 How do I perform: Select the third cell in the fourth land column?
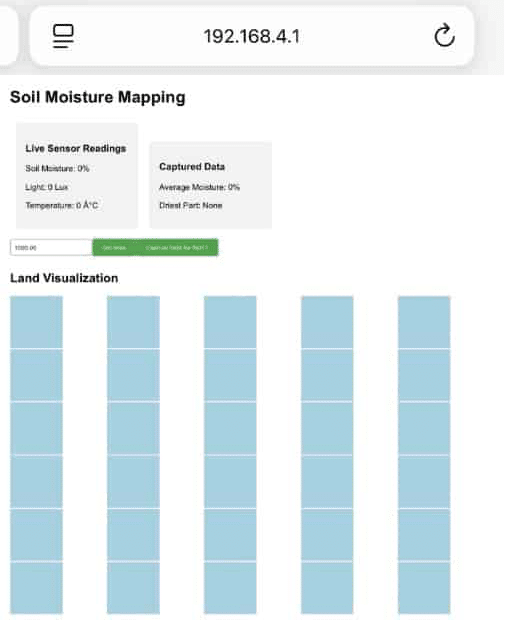(327, 429)
